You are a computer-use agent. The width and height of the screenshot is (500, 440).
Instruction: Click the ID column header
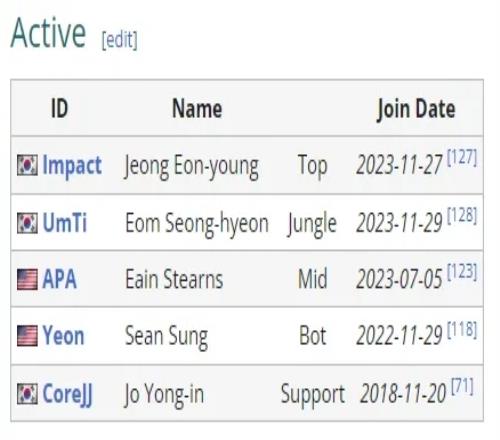tap(59, 109)
